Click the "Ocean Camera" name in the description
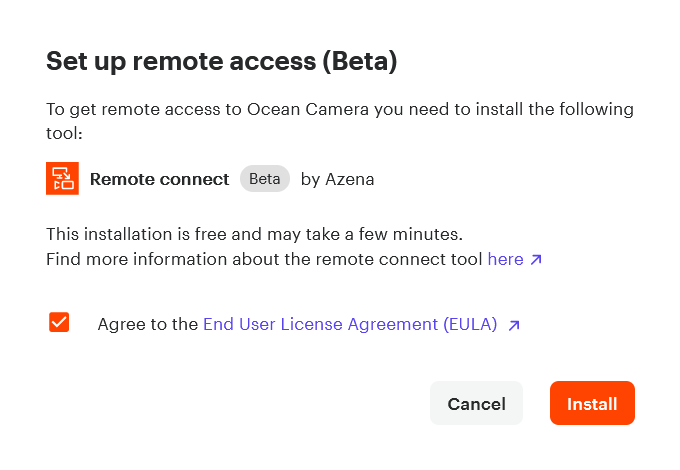Image resolution: width=680 pixels, height=470 pixels. (x=308, y=109)
